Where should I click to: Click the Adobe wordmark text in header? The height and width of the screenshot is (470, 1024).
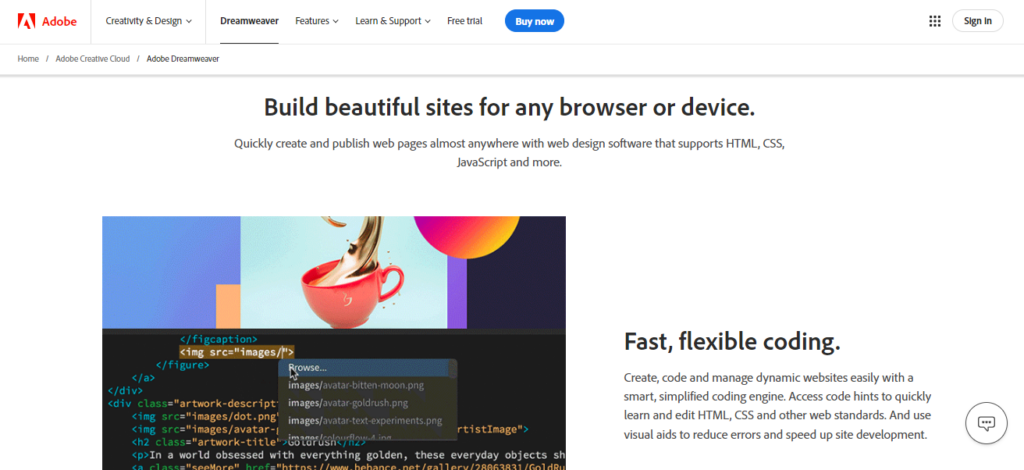pos(59,21)
